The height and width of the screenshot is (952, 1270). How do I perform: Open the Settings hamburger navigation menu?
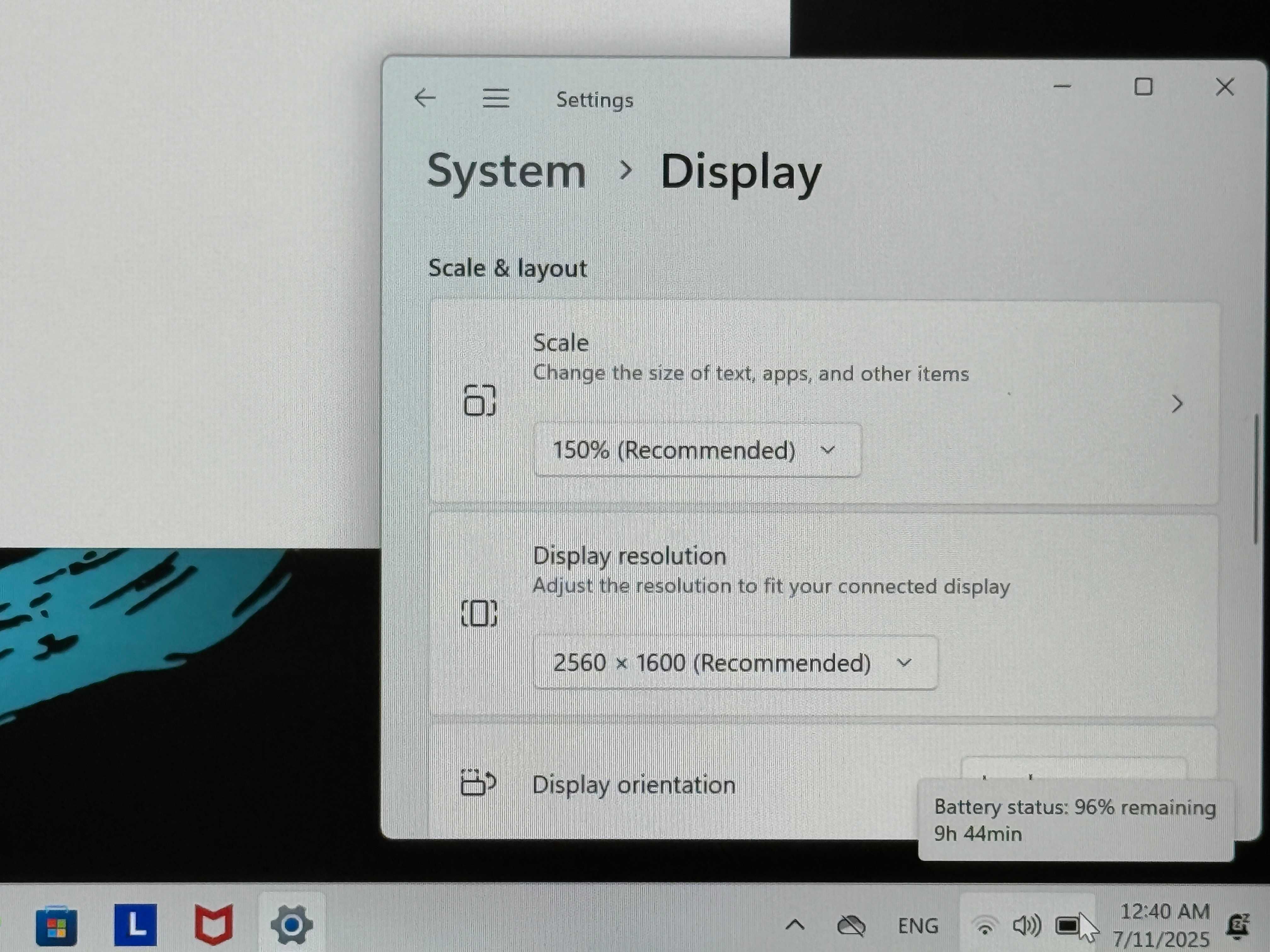(x=495, y=98)
